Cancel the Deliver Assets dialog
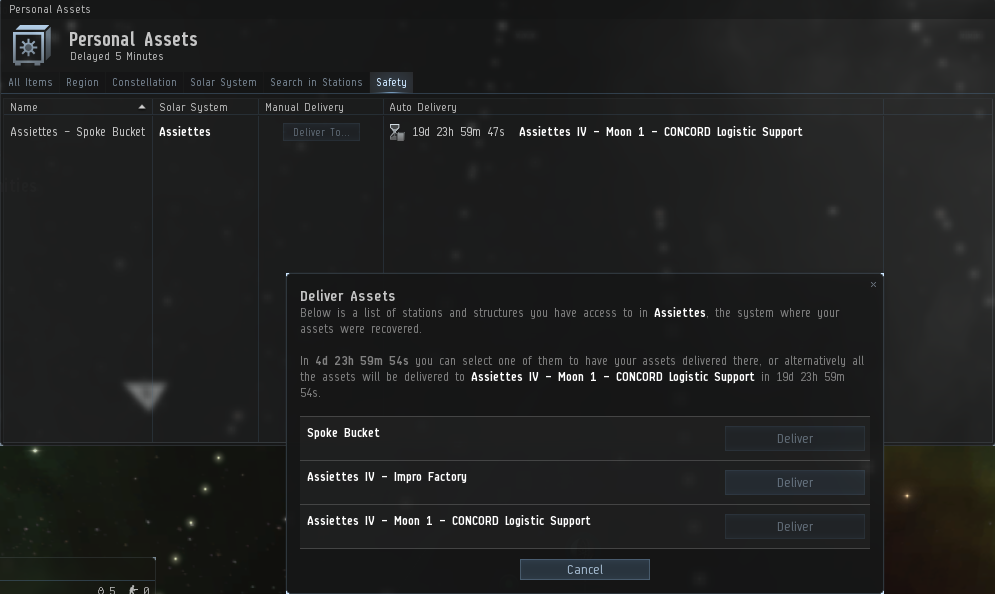 pyautogui.click(x=584, y=569)
